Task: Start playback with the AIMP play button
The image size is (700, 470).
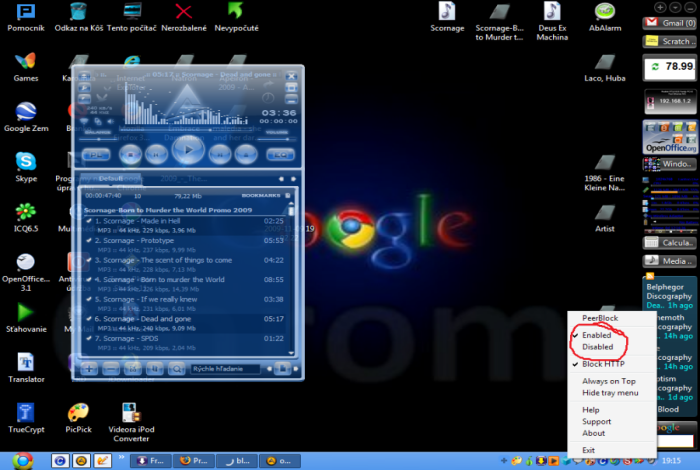Action: pos(188,150)
